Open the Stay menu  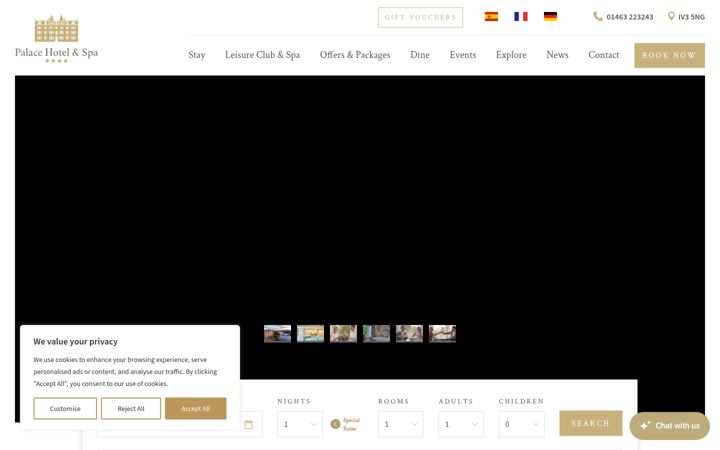(x=197, y=55)
